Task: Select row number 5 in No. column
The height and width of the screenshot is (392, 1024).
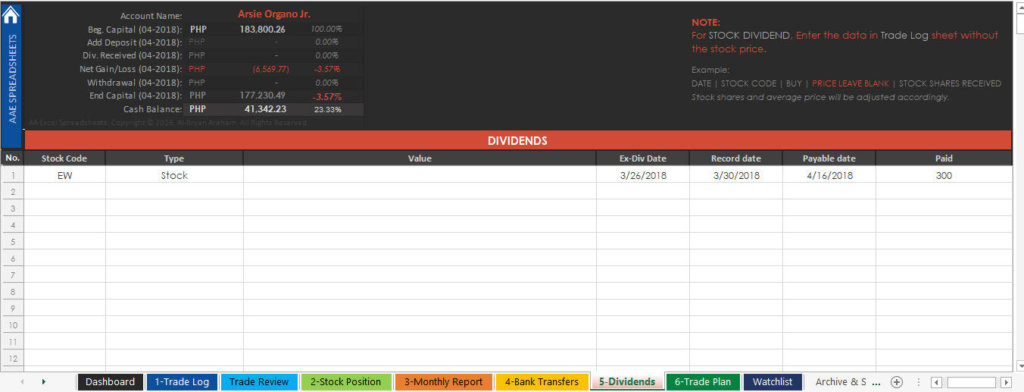Action: pos(12,242)
